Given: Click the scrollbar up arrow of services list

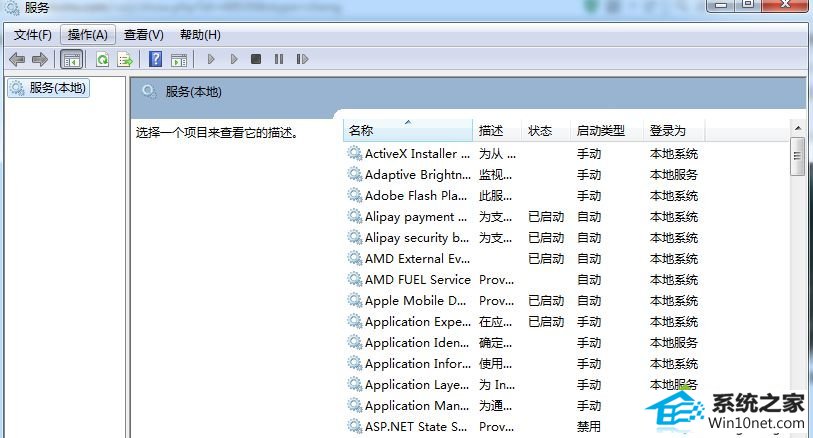Looking at the screenshot, I should 797,128.
